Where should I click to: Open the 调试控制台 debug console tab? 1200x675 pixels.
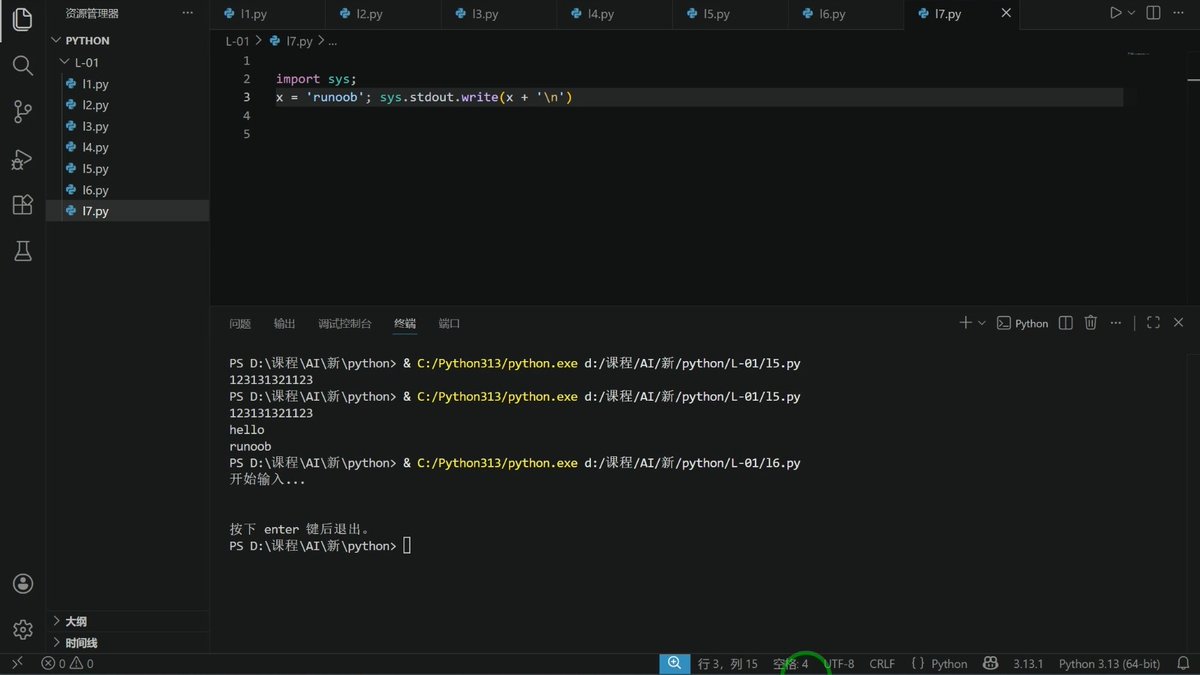click(x=345, y=324)
